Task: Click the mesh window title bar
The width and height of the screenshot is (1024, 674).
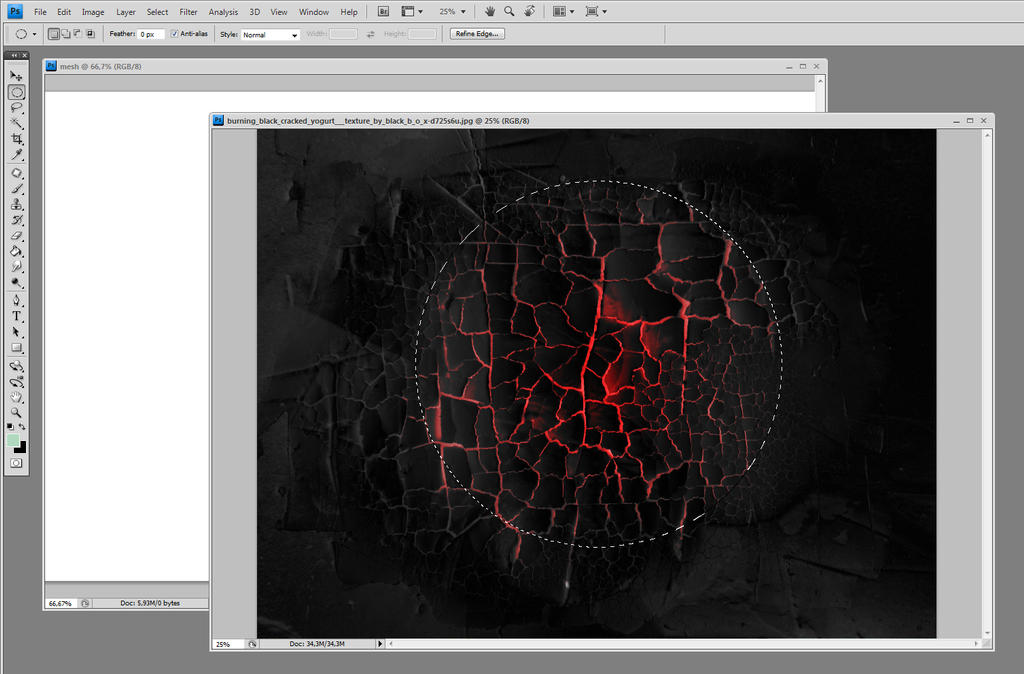Action: 435,67
